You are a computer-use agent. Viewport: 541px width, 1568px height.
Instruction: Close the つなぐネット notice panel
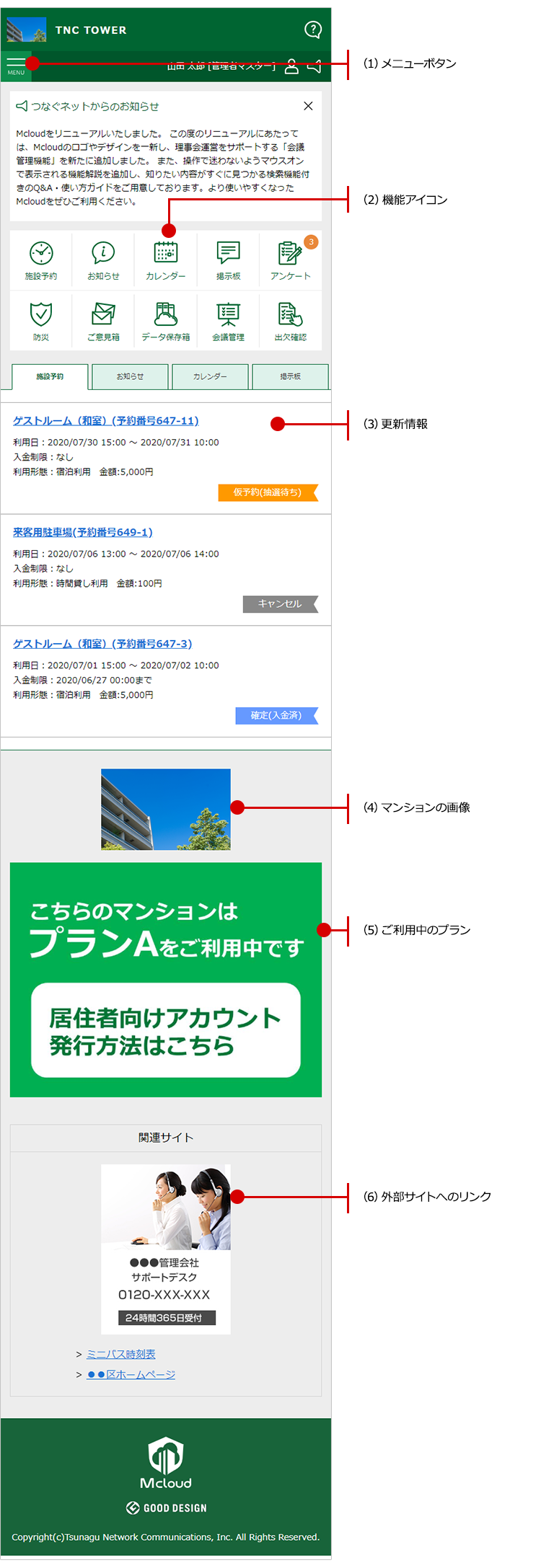tap(308, 106)
